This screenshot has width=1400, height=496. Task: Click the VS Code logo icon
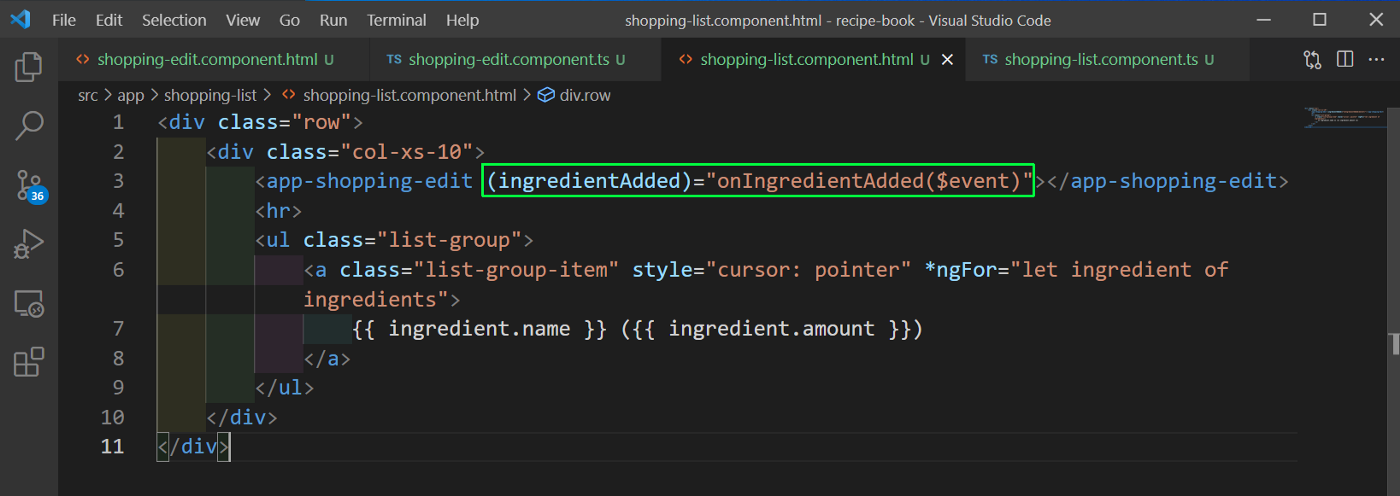[20, 20]
